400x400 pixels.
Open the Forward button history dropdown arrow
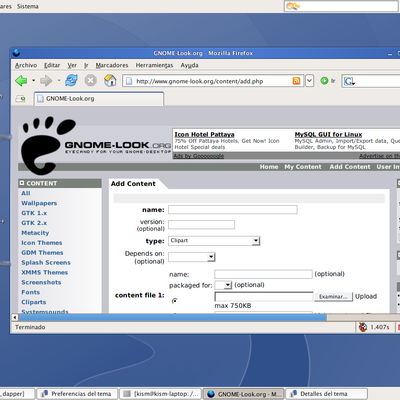pos(59,80)
